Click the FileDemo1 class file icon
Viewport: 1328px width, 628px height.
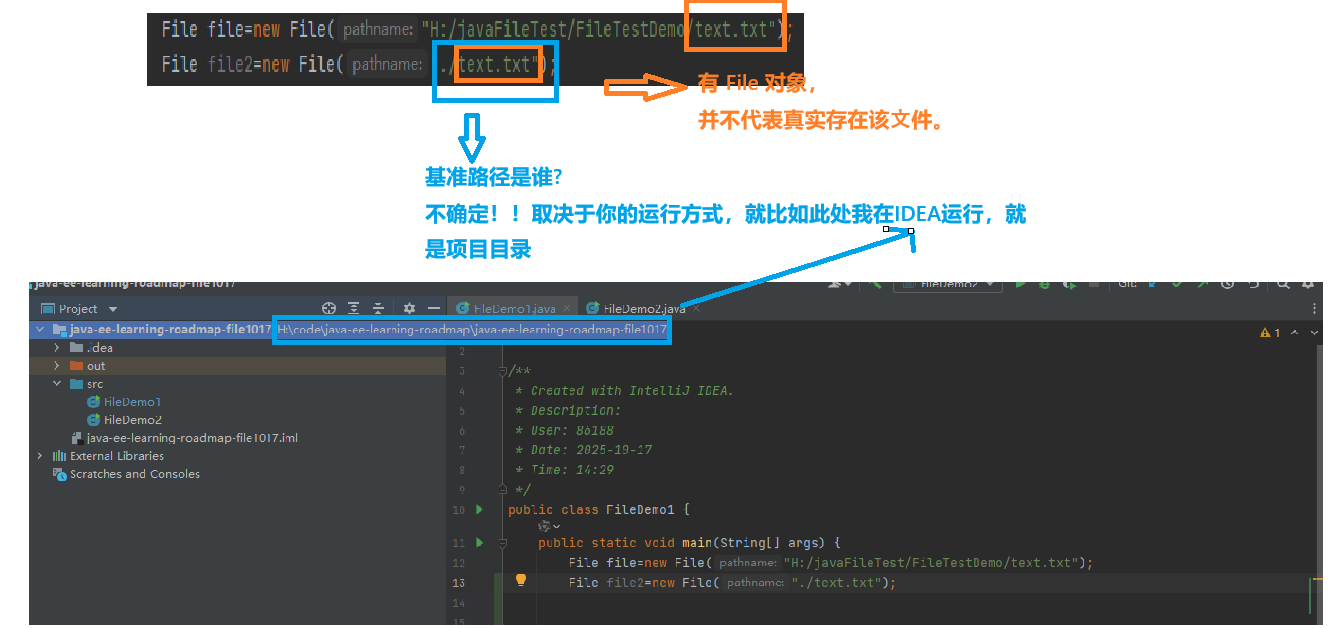coord(94,402)
